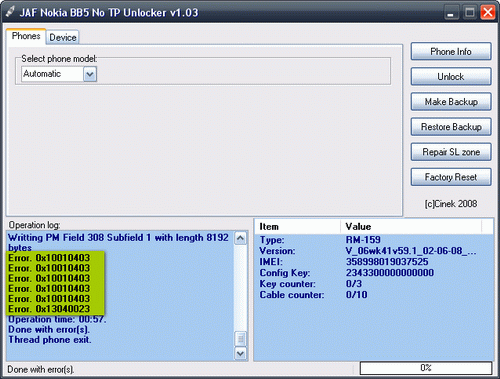Image resolution: width=500 pixels, height=379 pixels.
Task: Click the Operation time log line
Action: coord(57,319)
